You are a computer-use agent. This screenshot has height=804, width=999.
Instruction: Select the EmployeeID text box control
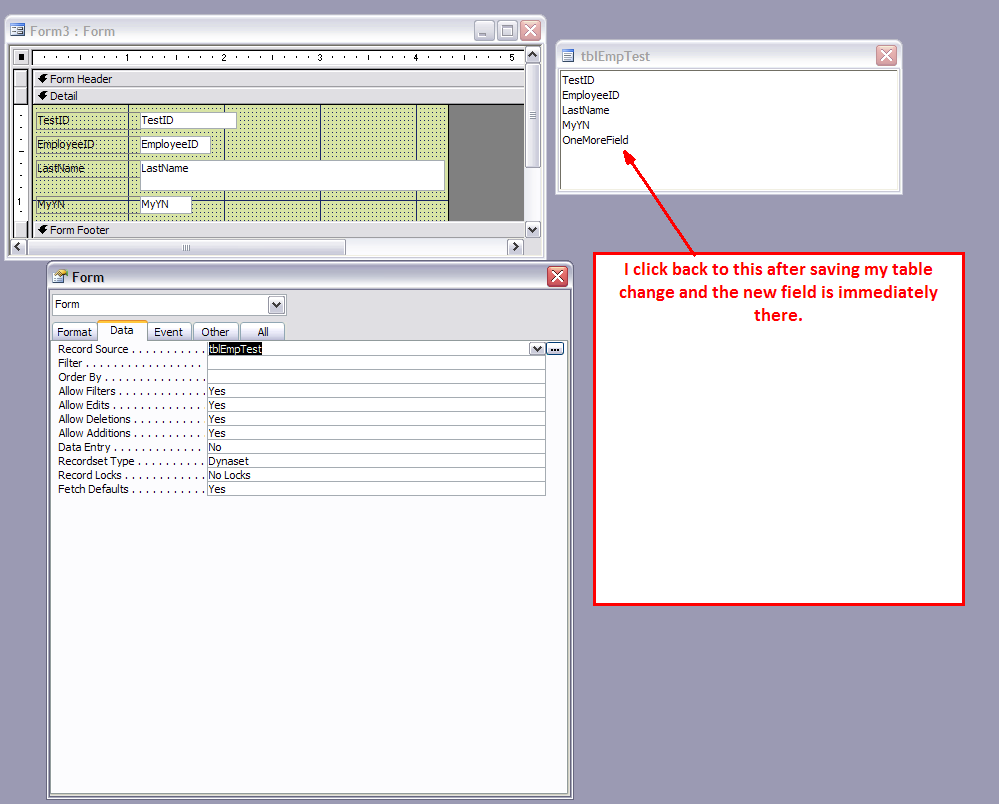click(175, 145)
